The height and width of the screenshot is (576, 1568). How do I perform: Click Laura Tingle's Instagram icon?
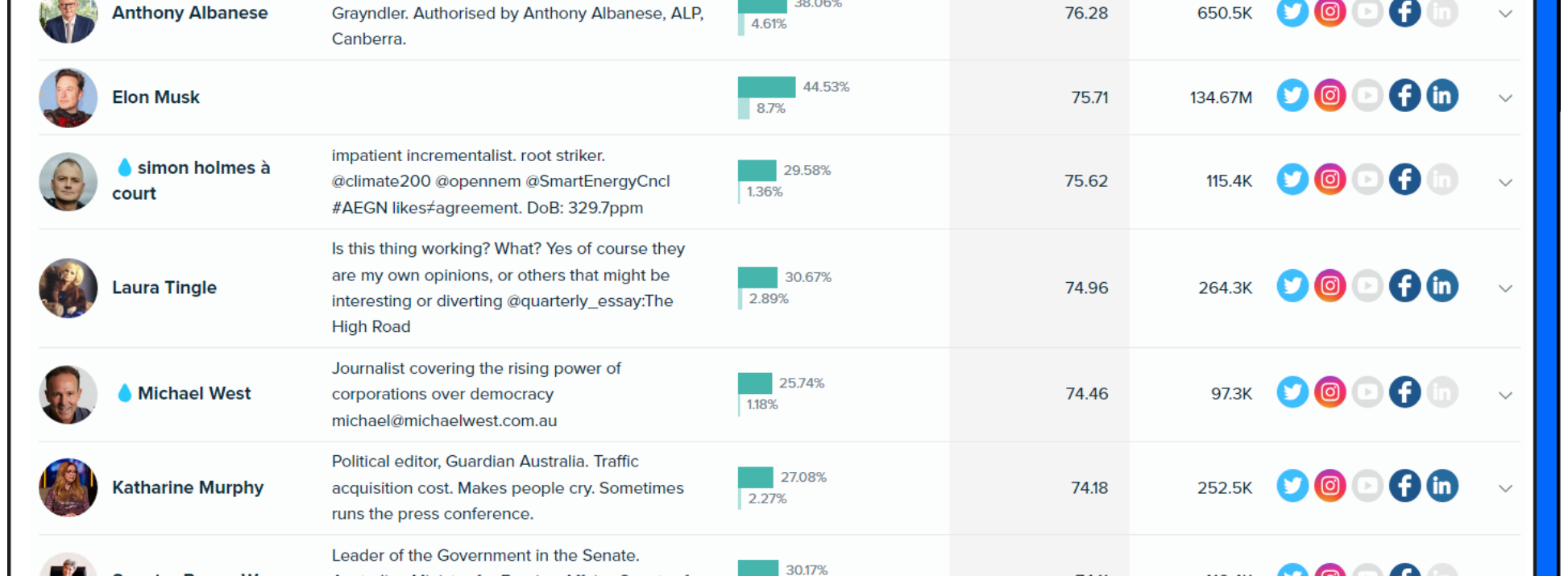1330,286
